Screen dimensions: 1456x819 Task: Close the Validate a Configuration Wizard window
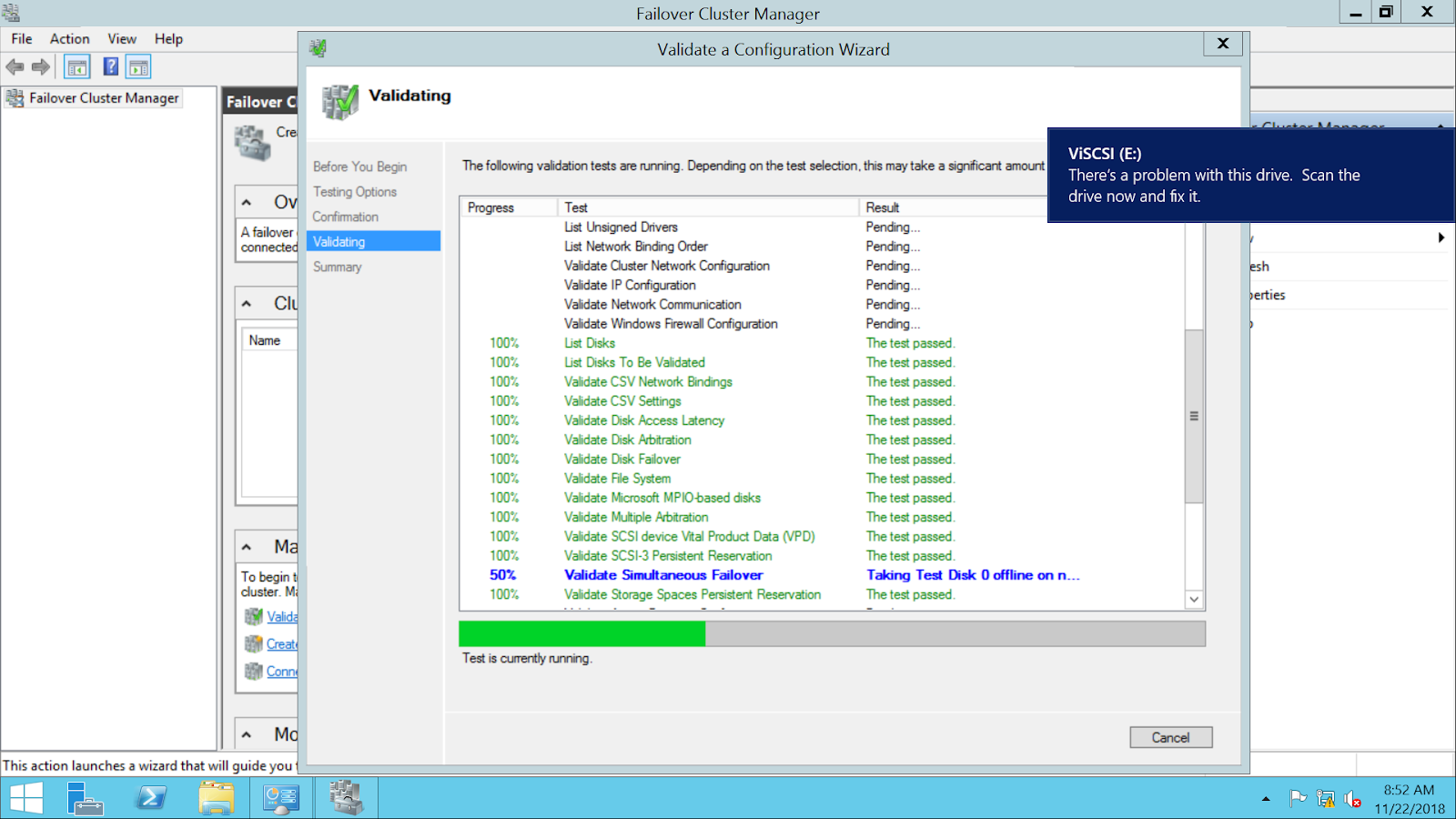pyautogui.click(x=1223, y=44)
